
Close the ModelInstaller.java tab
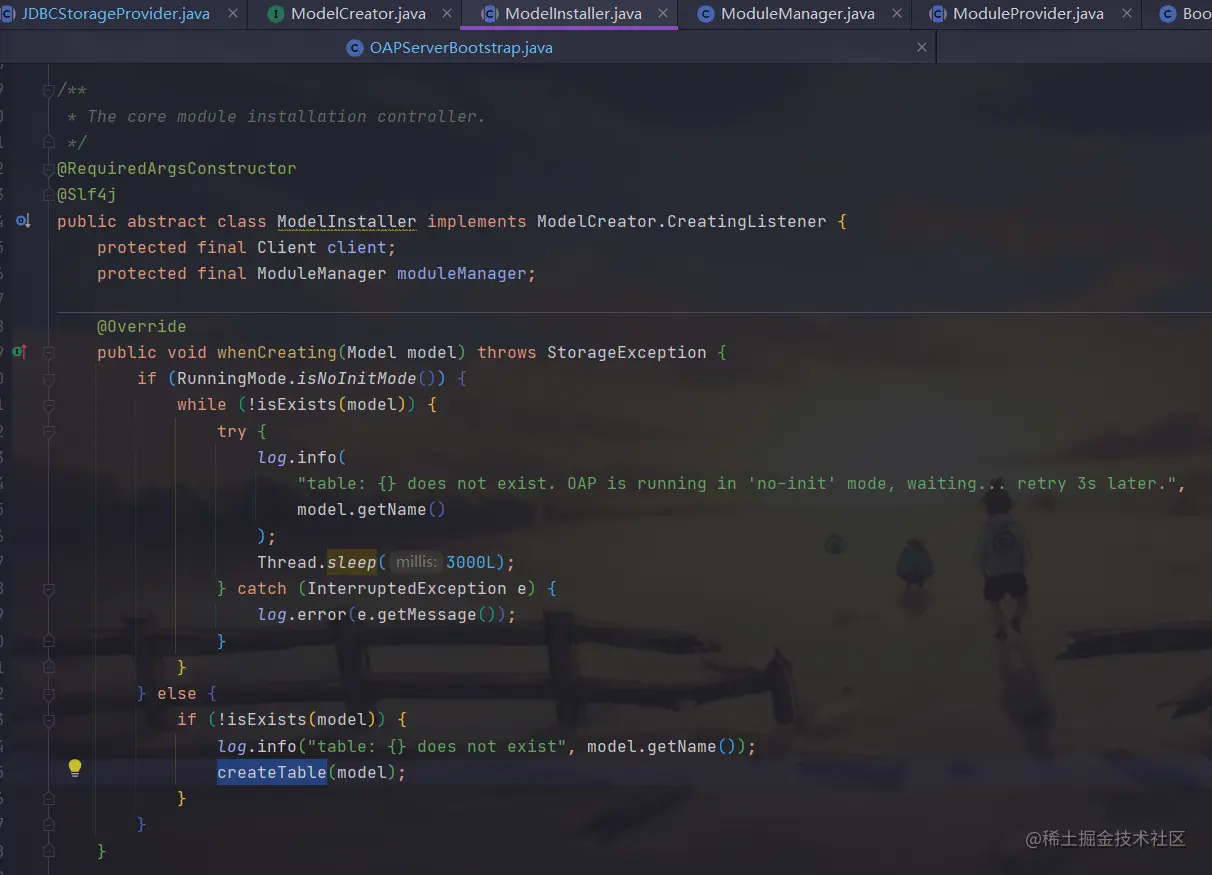coord(663,14)
